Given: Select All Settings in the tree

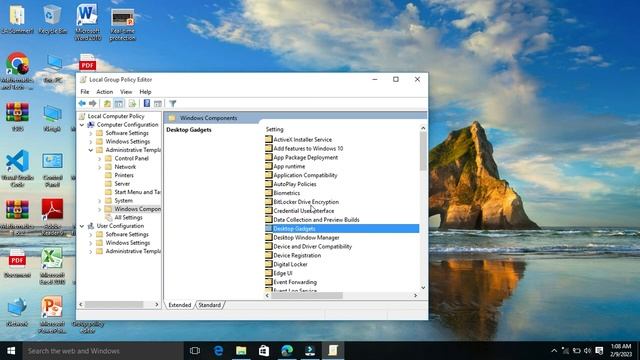Looking at the screenshot, I should click(x=128, y=218).
